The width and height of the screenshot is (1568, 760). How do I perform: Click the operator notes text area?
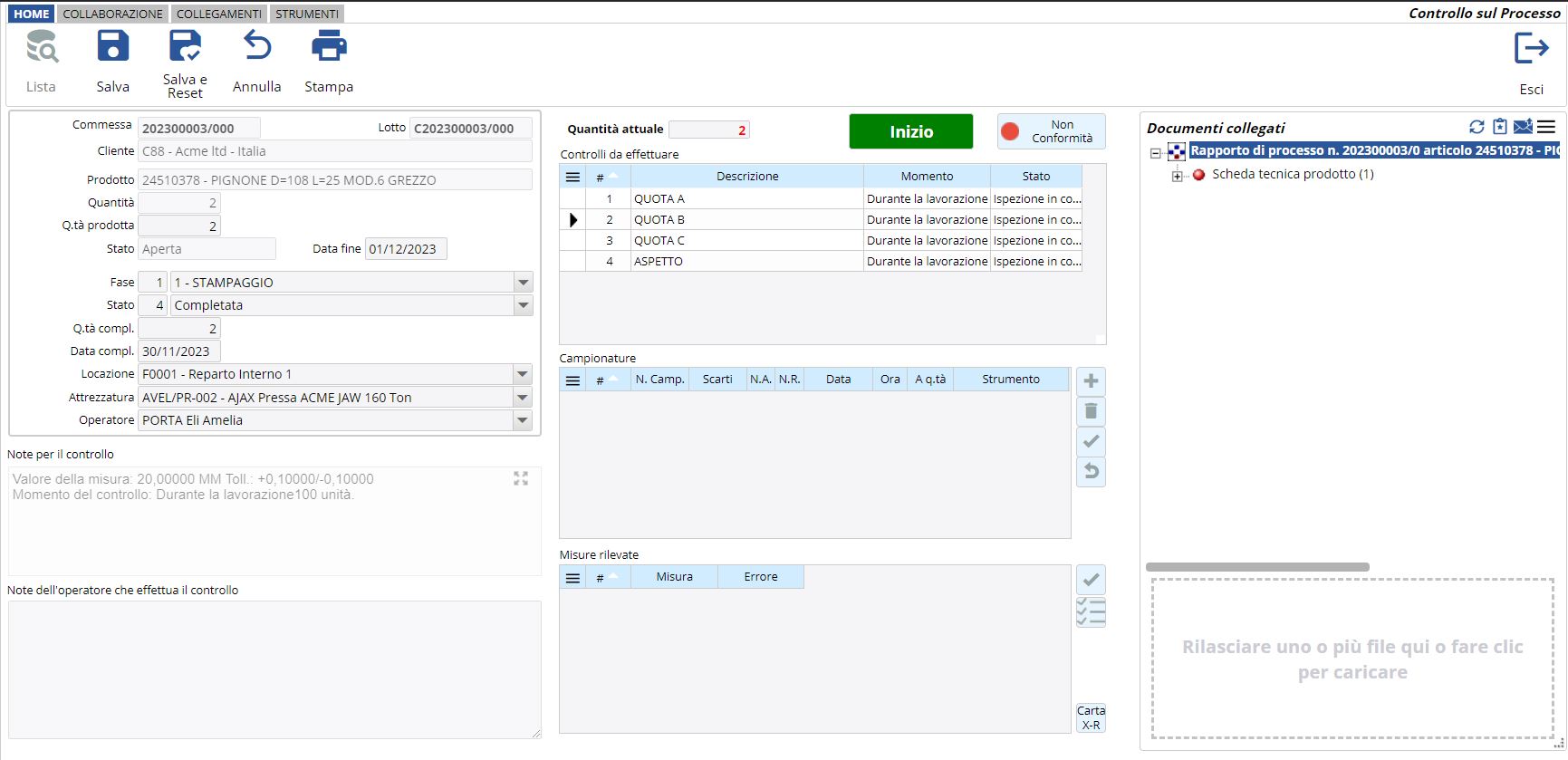coord(274,669)
